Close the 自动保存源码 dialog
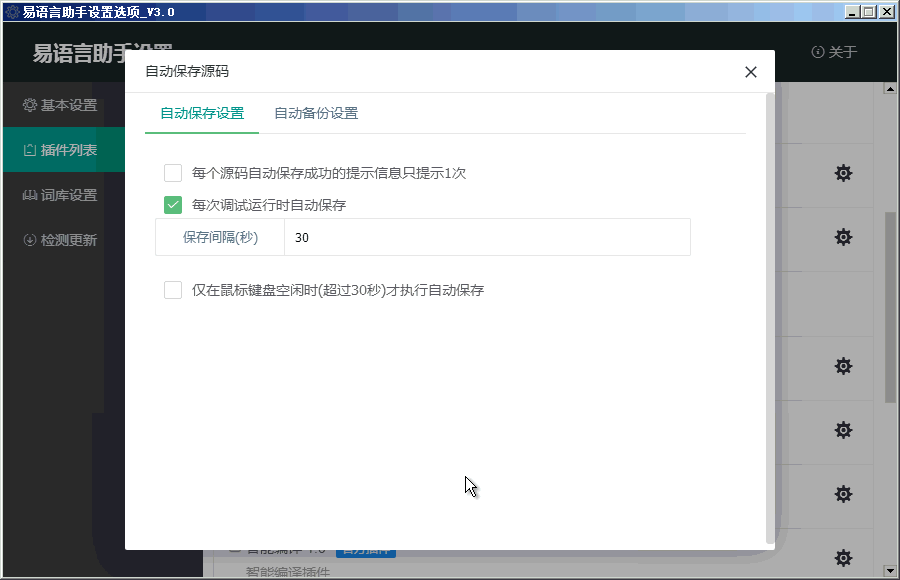 [751, 72]
